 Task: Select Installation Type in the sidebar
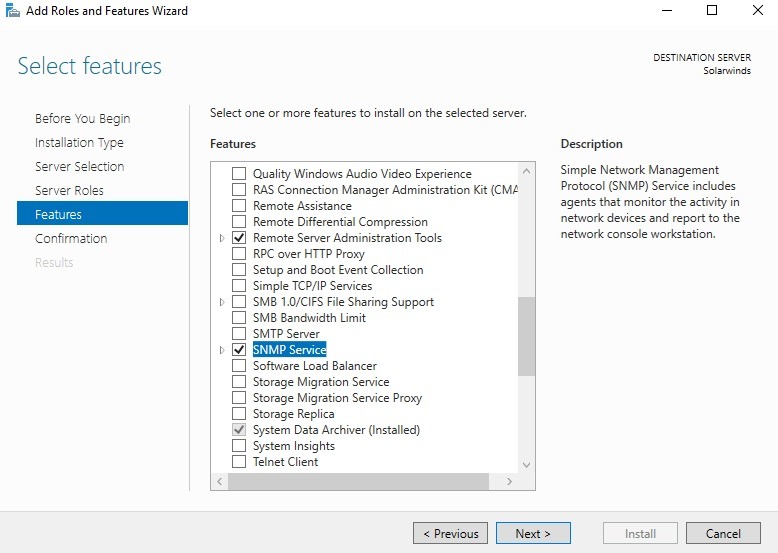pos(79,142)
